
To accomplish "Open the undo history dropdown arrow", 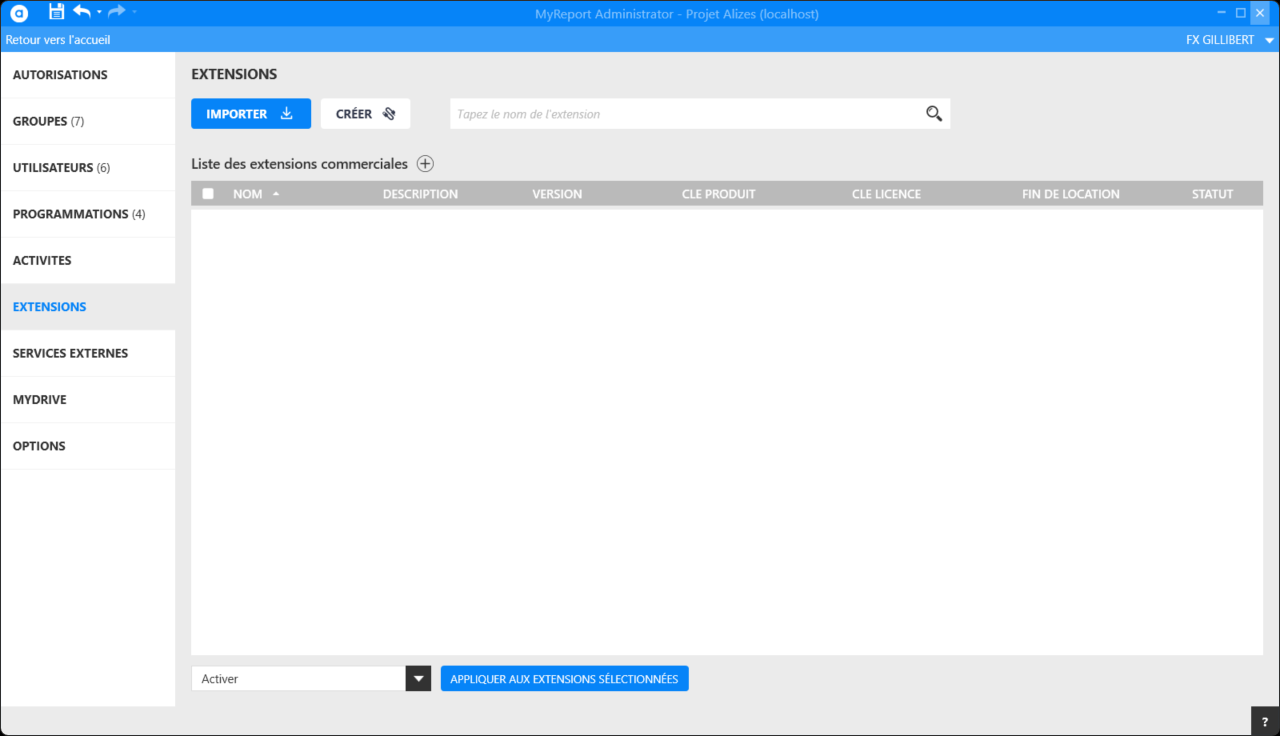I will click(99, 13).
